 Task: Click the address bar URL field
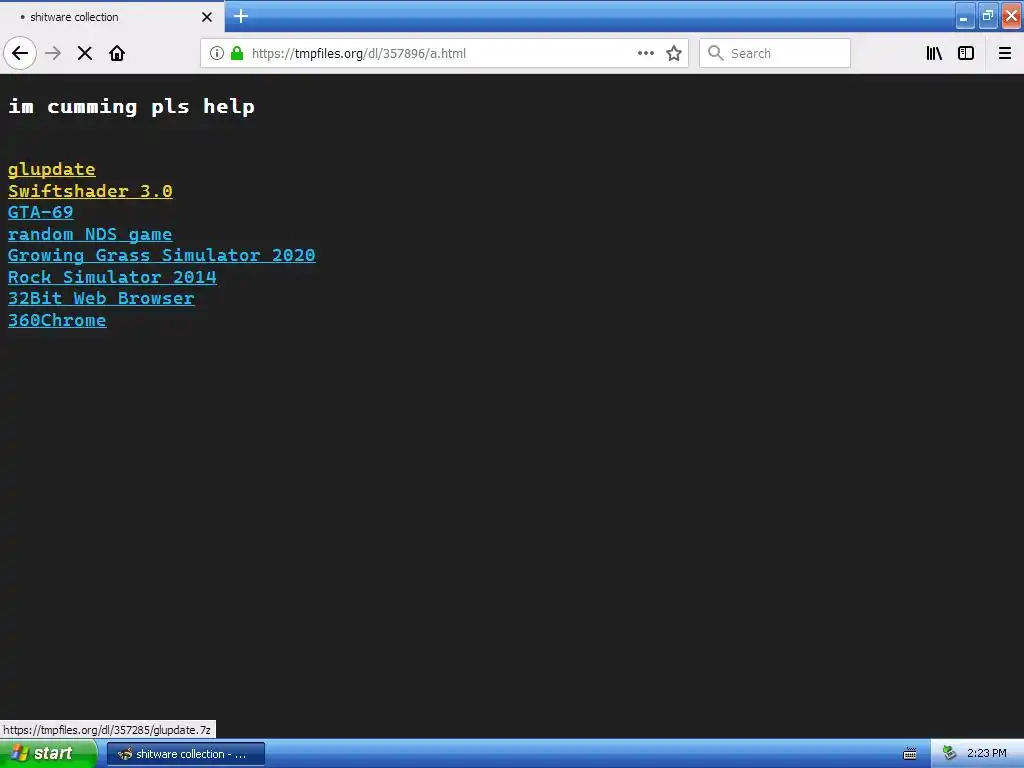[444, 54]
